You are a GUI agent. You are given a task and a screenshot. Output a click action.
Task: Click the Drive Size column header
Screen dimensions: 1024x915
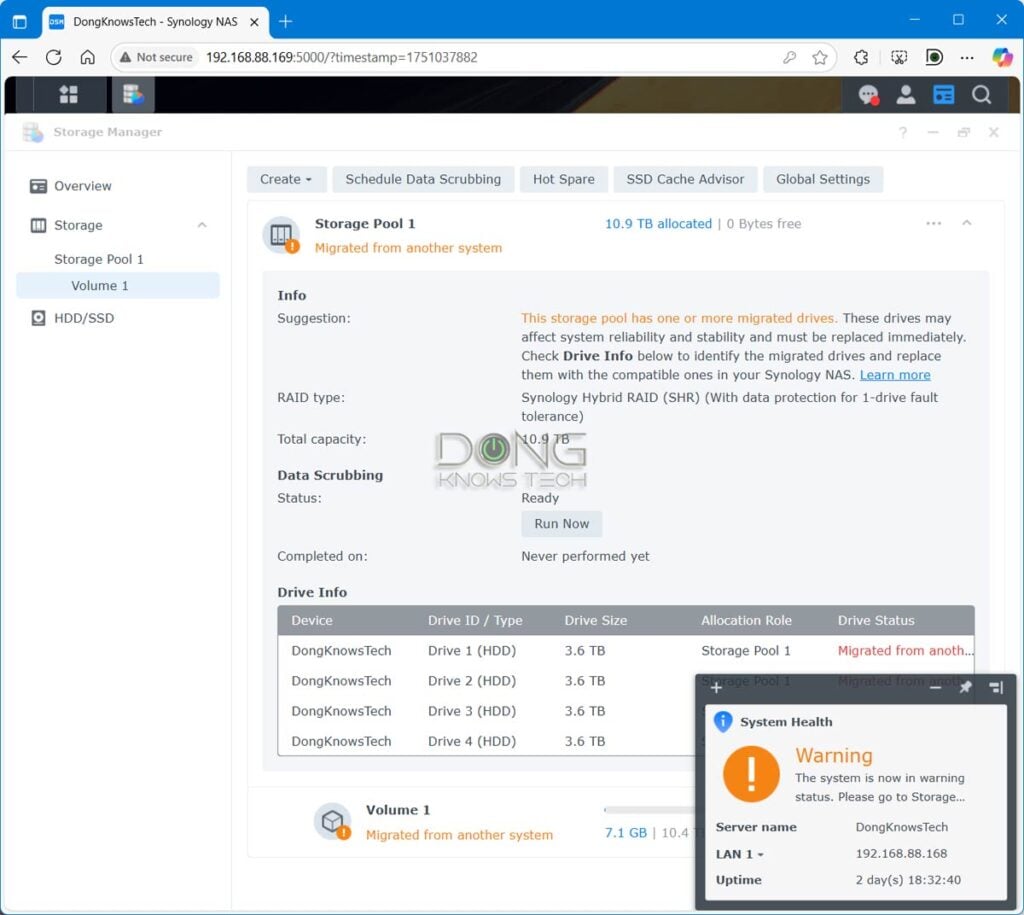tap(596, 620)
